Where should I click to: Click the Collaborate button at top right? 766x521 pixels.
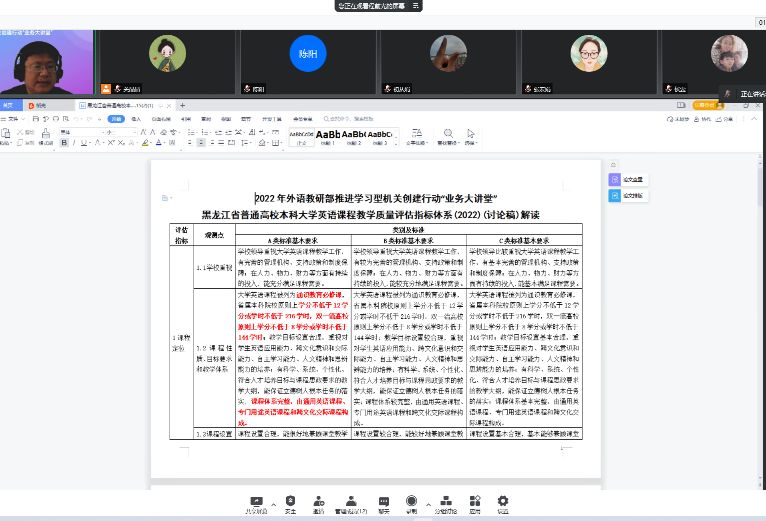702,119
